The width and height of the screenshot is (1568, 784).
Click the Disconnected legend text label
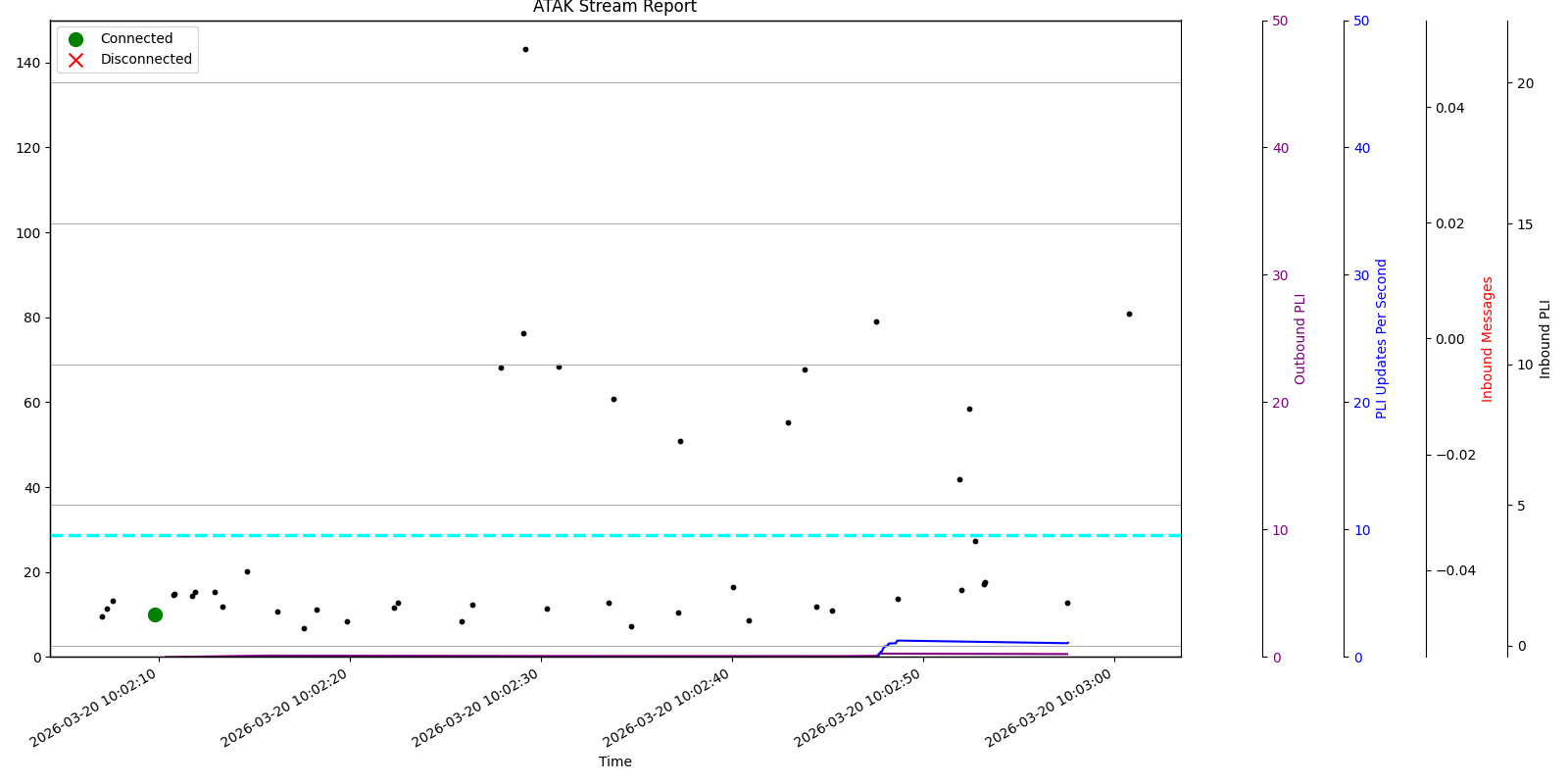146,60
